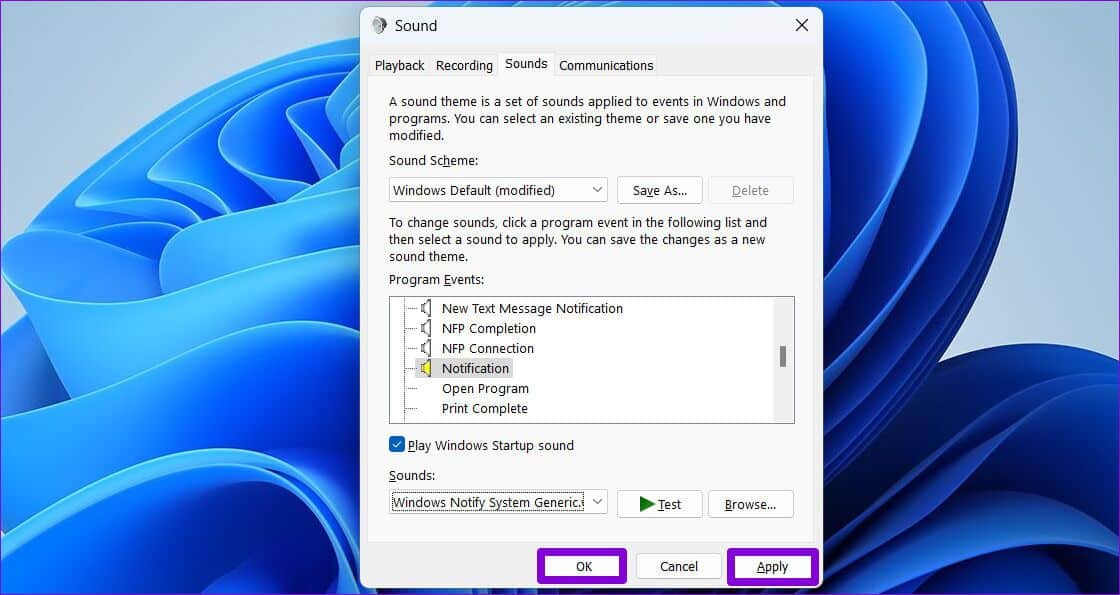Switch to the Playback tab
Viewport: 1120px width, 595px height.
click(399, 65)
